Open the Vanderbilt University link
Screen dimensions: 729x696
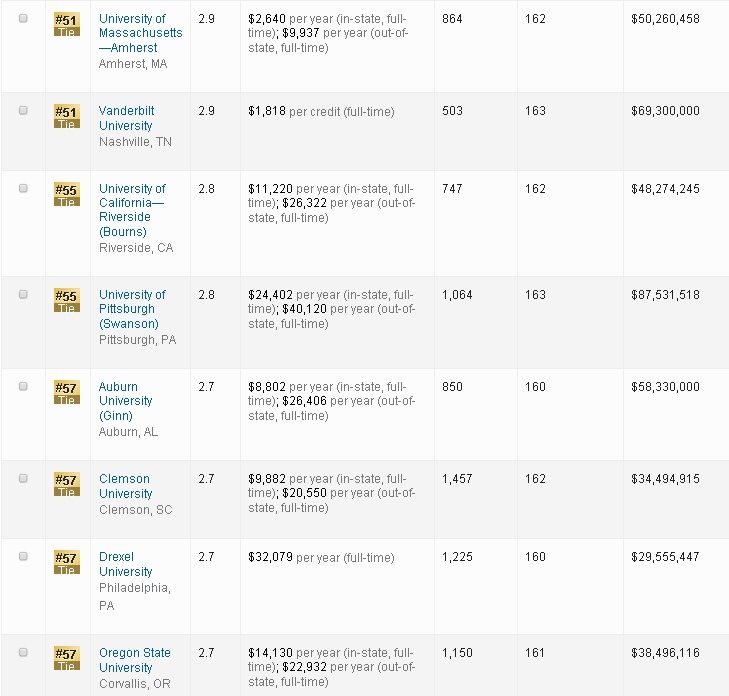point(126,118)
